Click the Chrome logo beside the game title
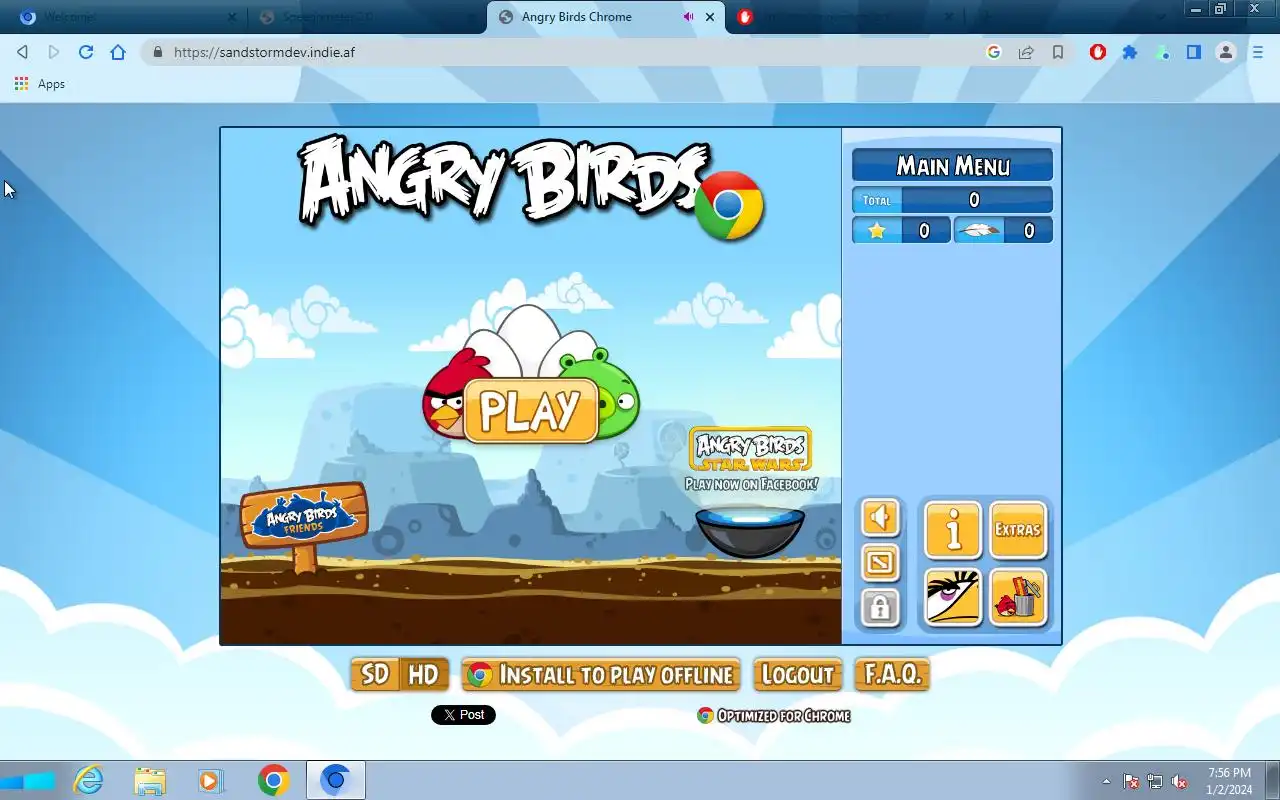Image resolution: width=1280 pixels, height=800 pixels. [x=729, y=206]
